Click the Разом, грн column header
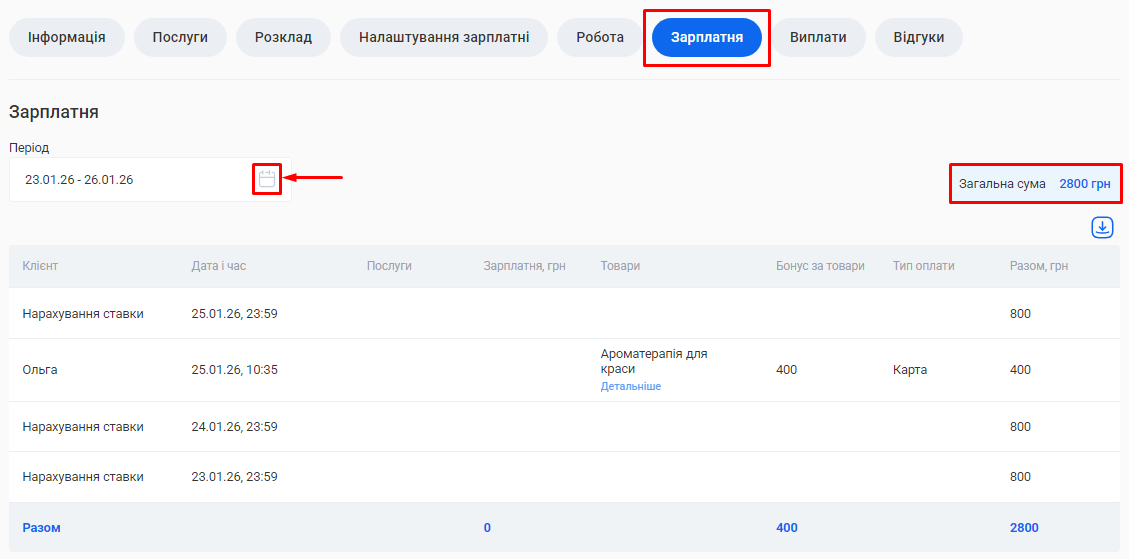1129x559 pixels. click(x=1040, y=266)
